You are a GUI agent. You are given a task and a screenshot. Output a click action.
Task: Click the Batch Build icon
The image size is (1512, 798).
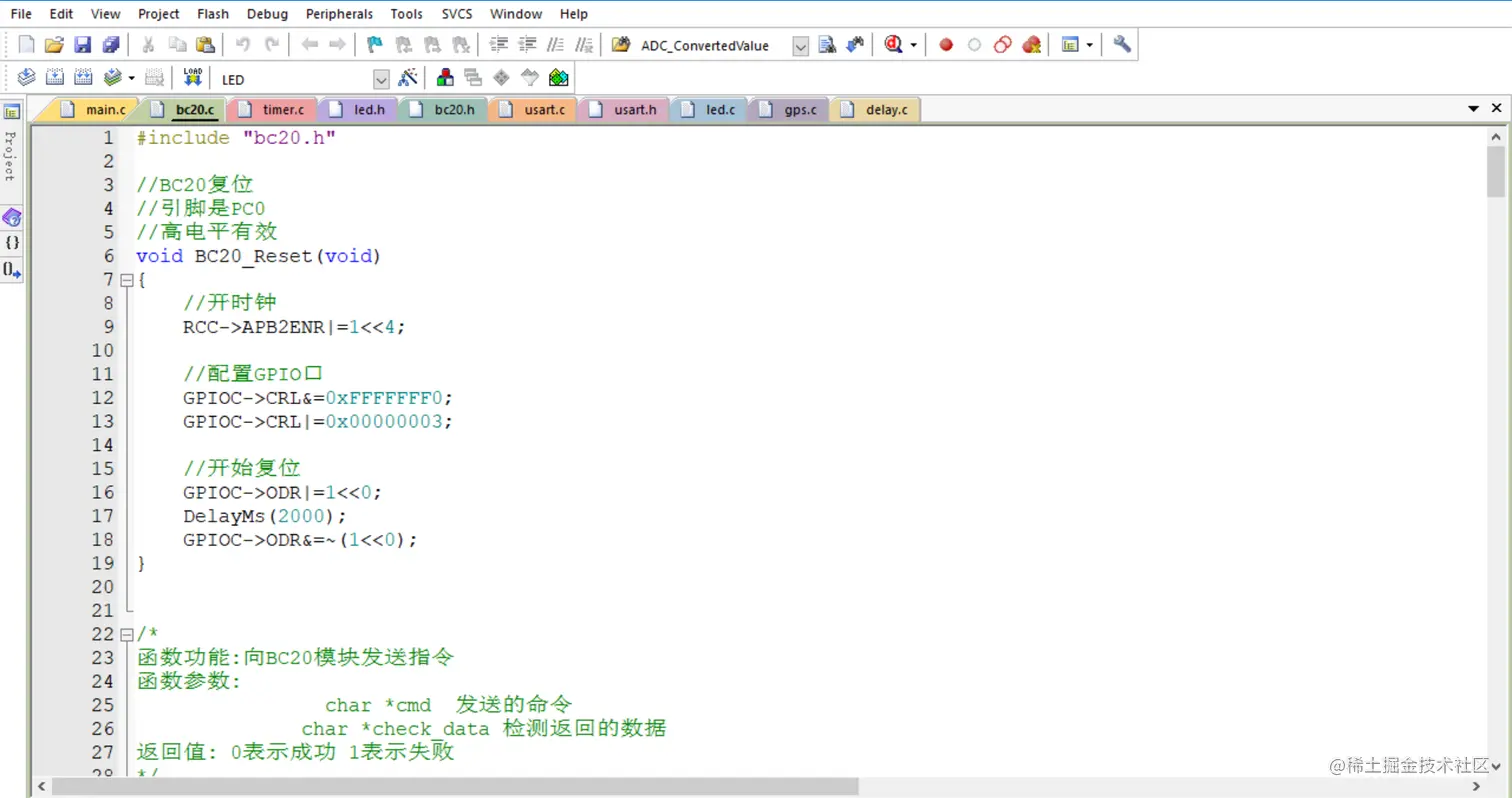(113, 78)
